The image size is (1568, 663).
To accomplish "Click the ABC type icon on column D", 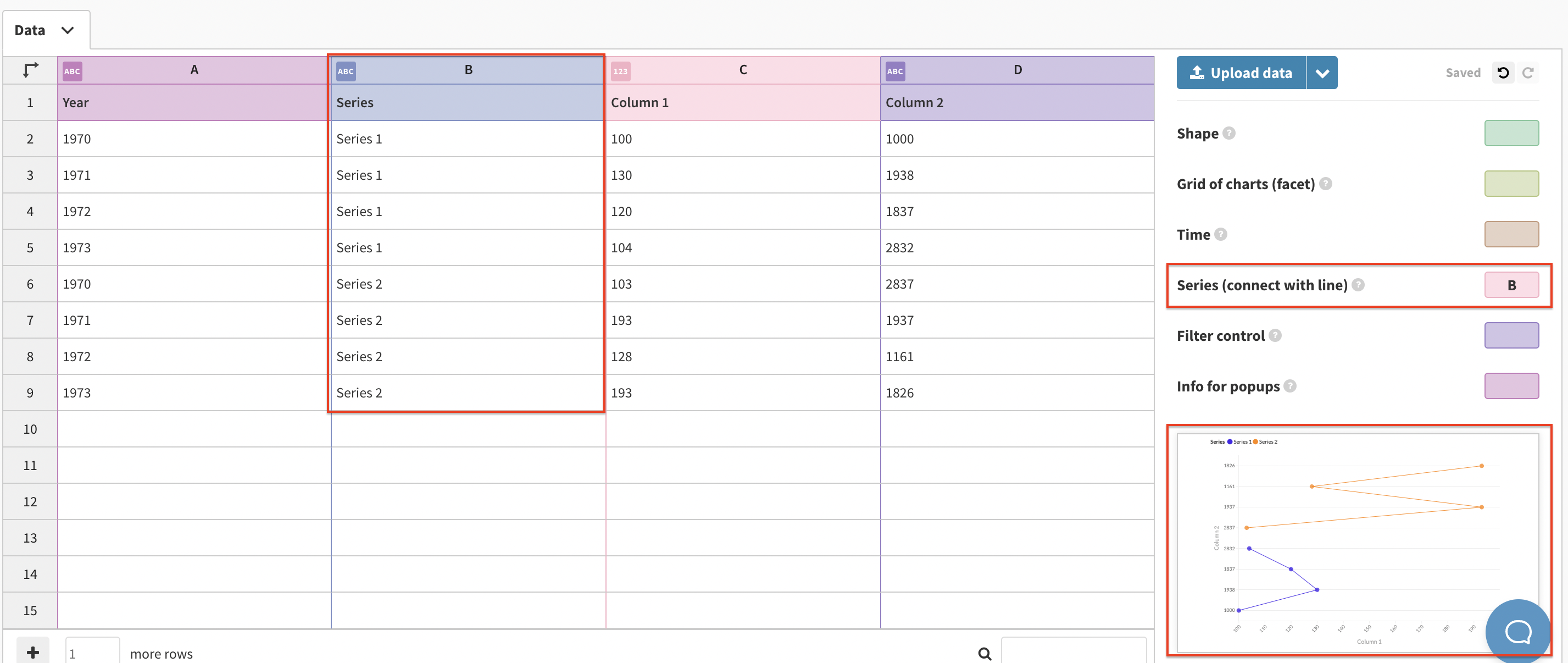I will pos(894,70).
